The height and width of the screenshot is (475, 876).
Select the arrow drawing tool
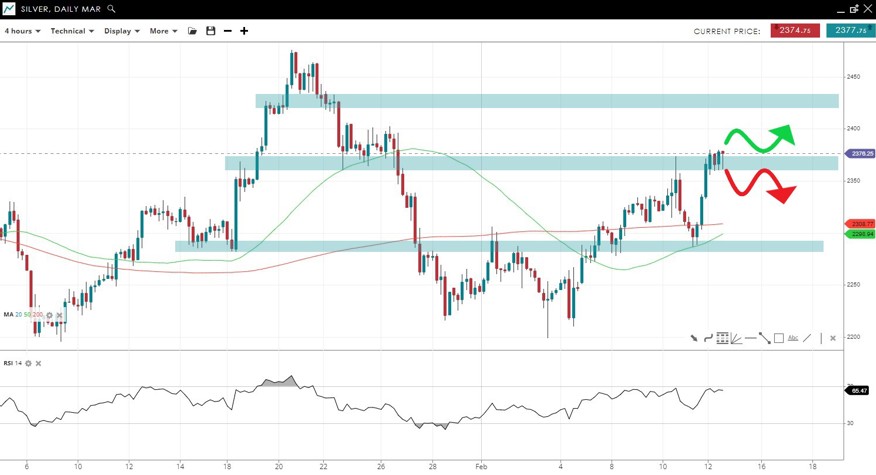[x=693, y=339]
